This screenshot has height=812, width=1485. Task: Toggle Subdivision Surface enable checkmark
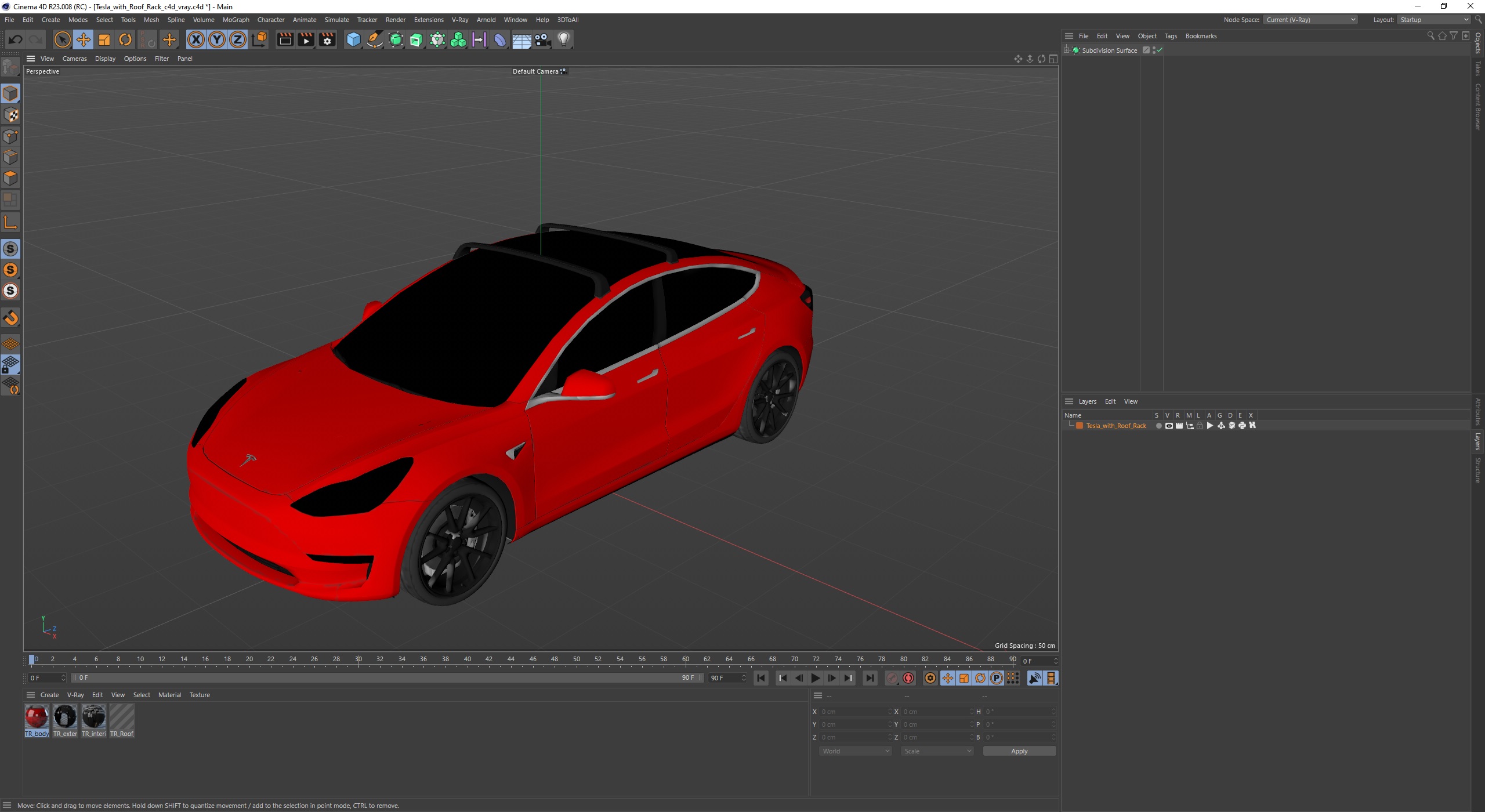(x=1160, y=50)
